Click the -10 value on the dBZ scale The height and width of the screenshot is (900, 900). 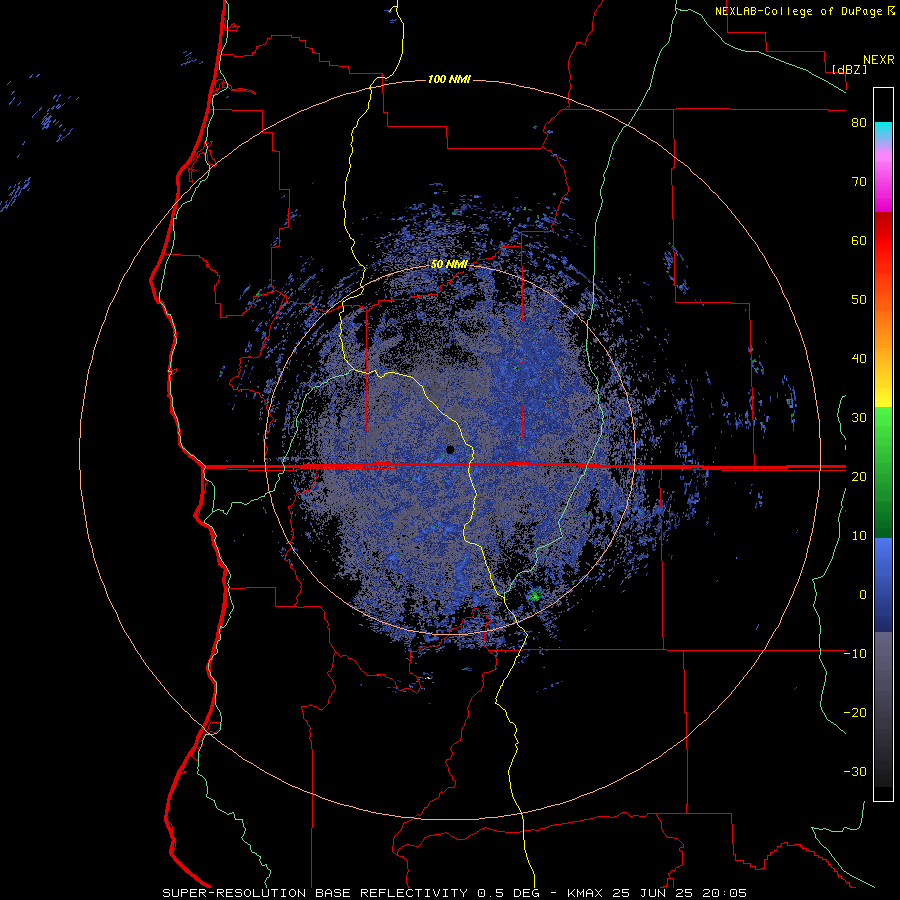855,654
